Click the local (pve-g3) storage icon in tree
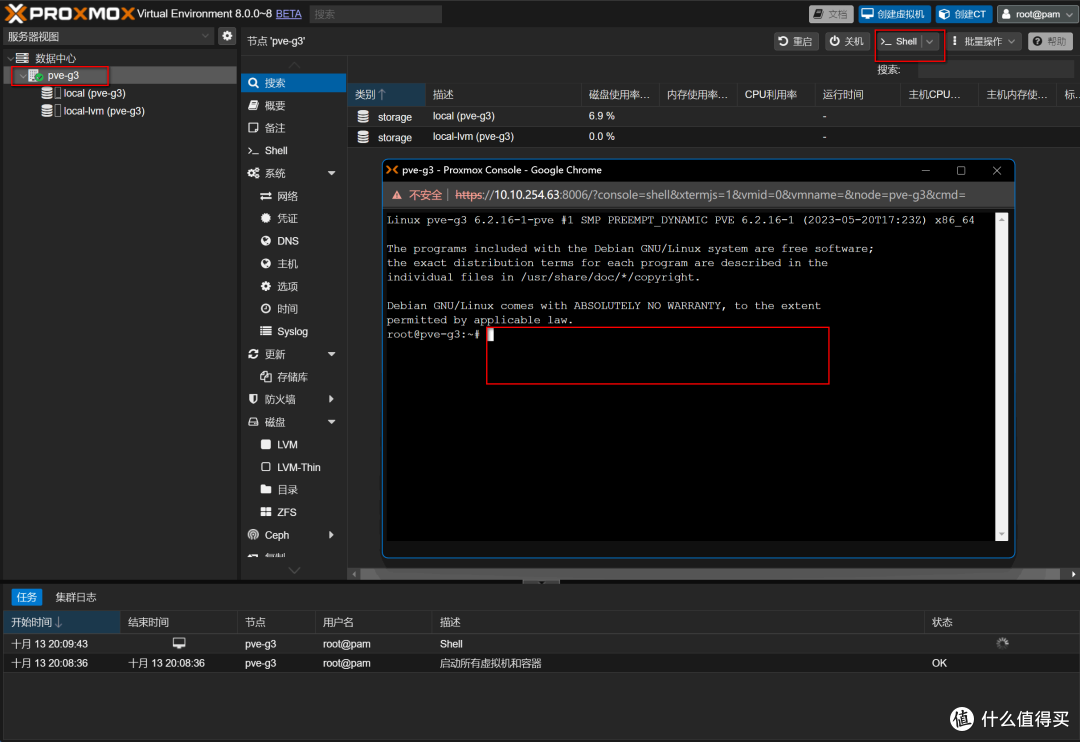 pos(47,93)
